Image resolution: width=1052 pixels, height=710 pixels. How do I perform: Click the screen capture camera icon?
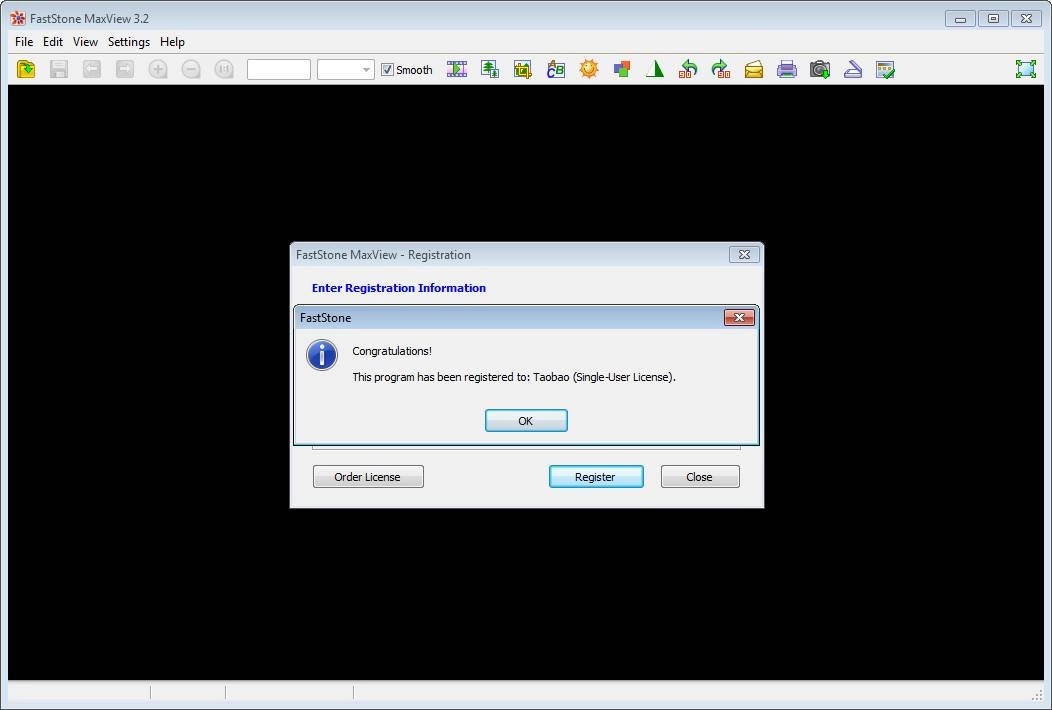[819, 69]
